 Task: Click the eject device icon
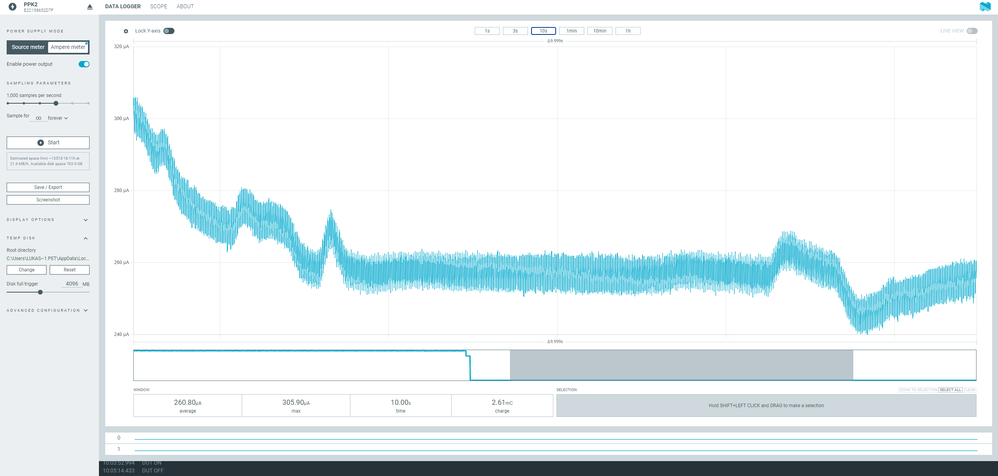click(x=89, y=7)
